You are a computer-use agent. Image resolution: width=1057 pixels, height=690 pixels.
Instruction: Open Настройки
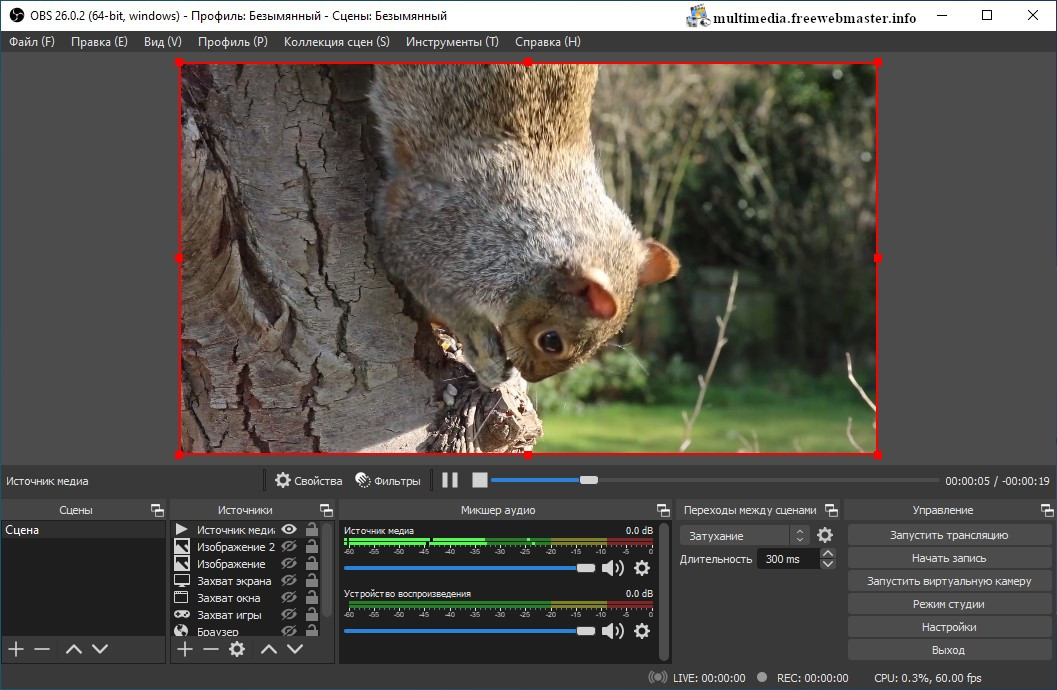pyautogui.click(x=949, y=627)
